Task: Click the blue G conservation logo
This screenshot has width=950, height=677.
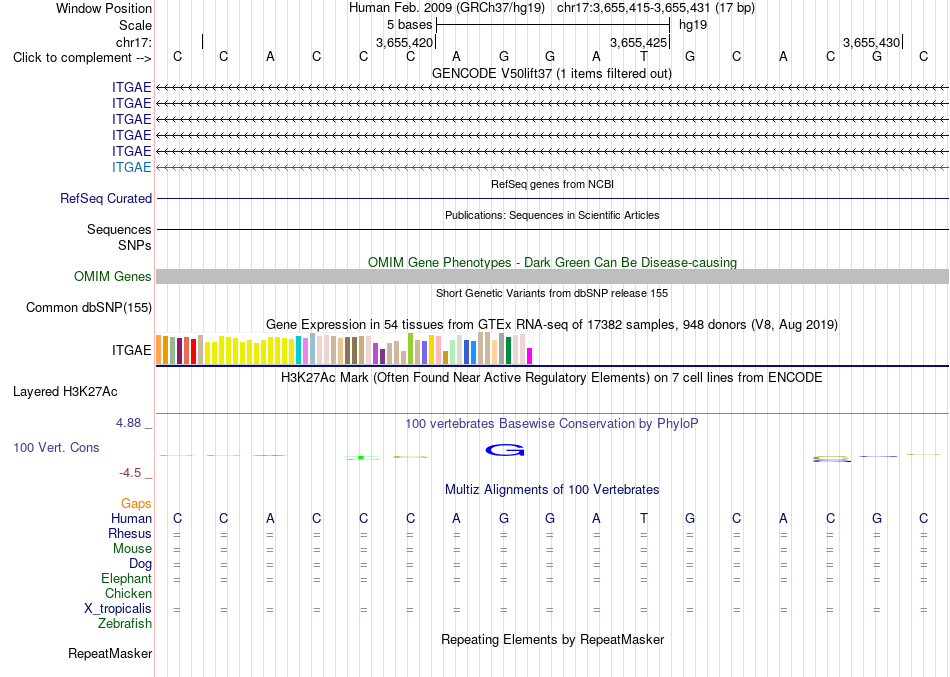Action: 505,450
